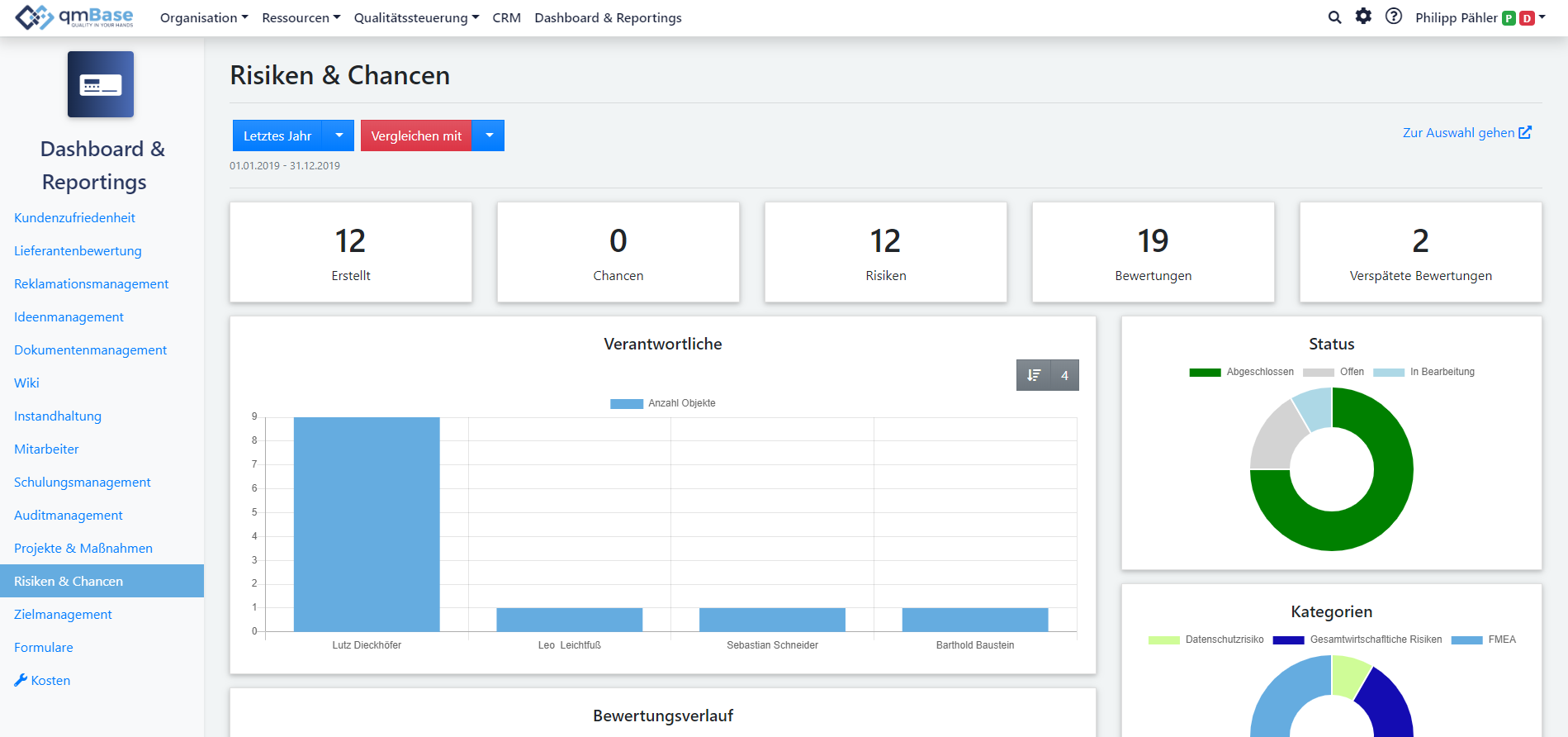
Task: Click the Bewertungen card showing 19
Action: pyautogui.click(x=1153, y=252)
